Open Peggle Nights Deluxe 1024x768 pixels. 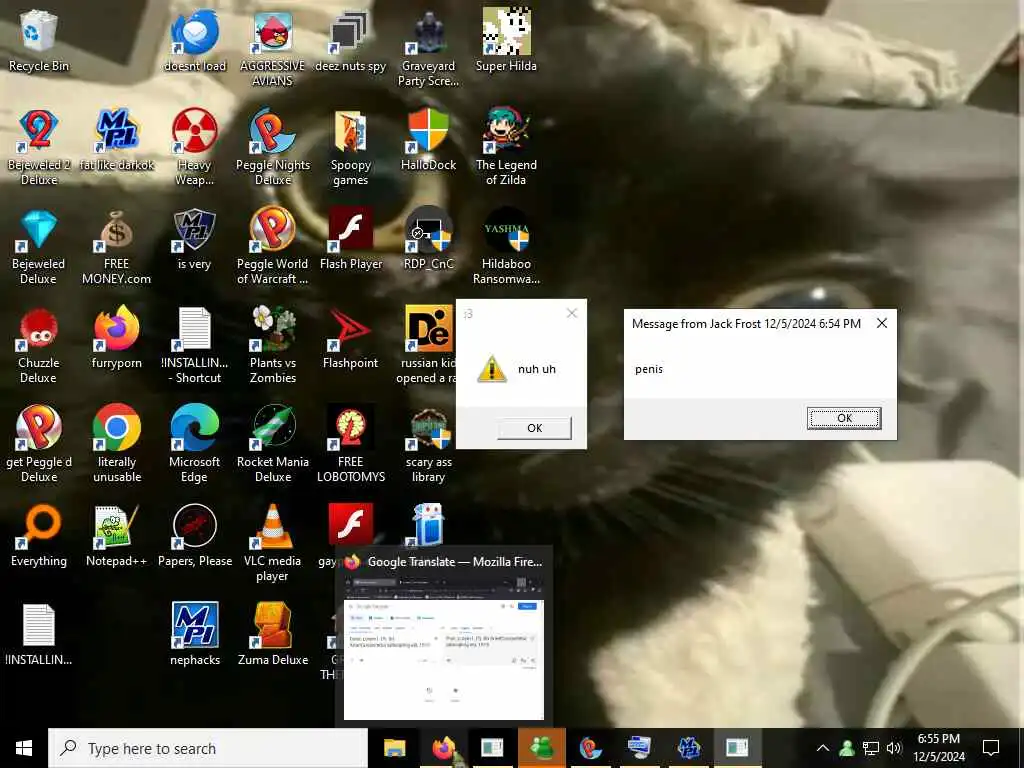coord(272,147)
